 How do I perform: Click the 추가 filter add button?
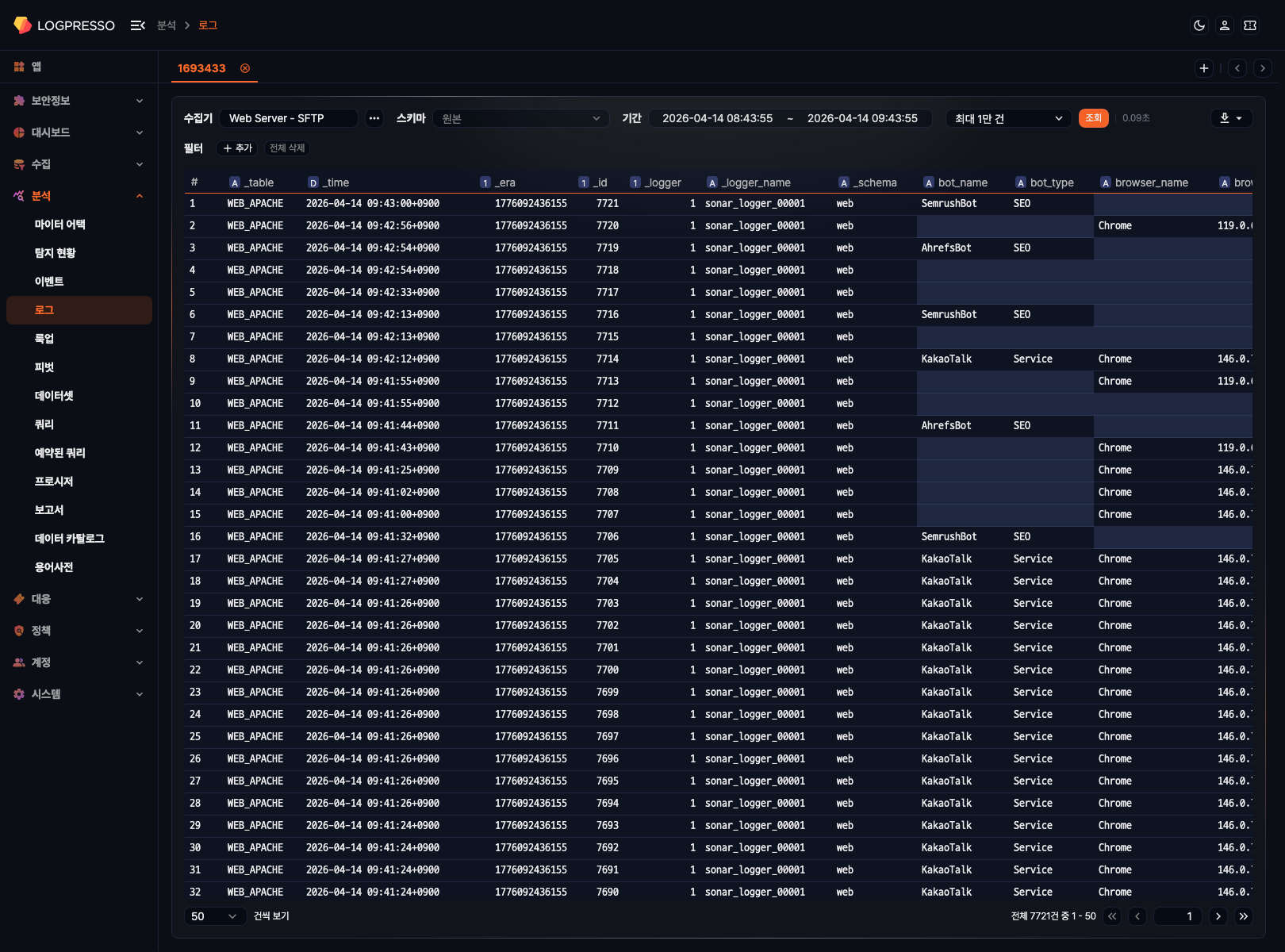click(x=237, y=148)
